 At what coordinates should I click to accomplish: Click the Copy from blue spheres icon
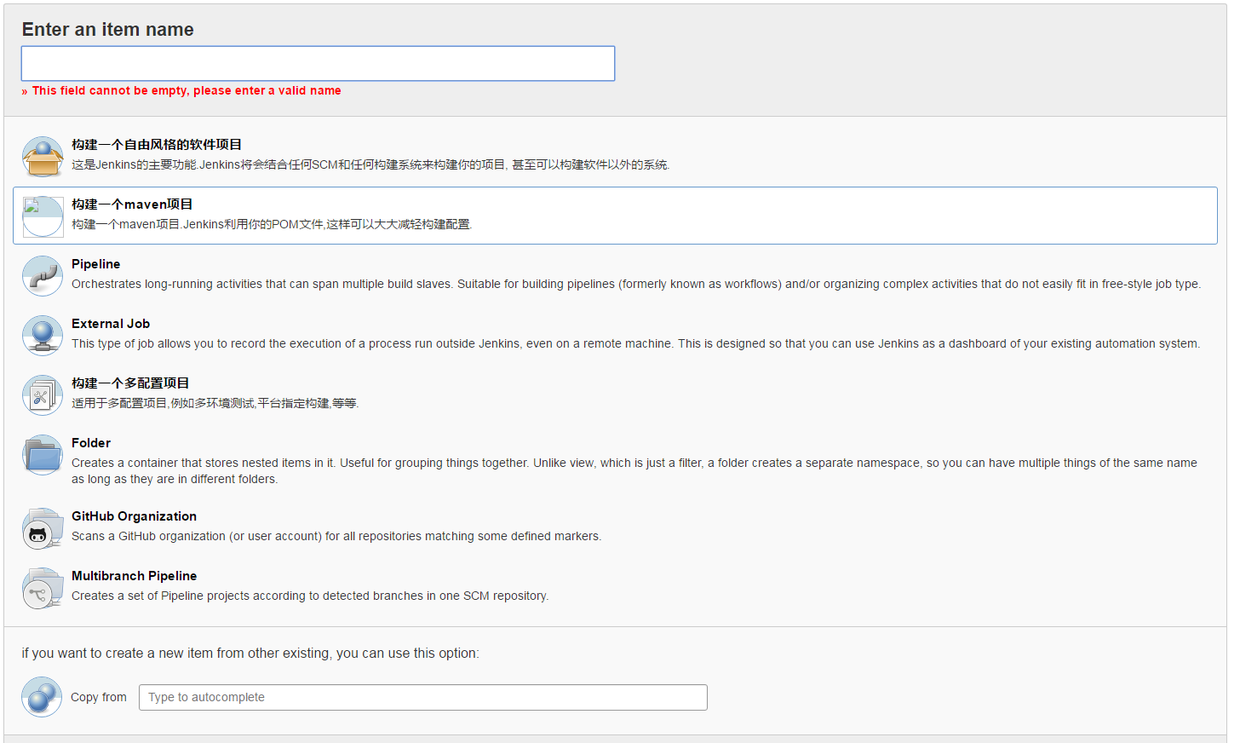(42, 697)
